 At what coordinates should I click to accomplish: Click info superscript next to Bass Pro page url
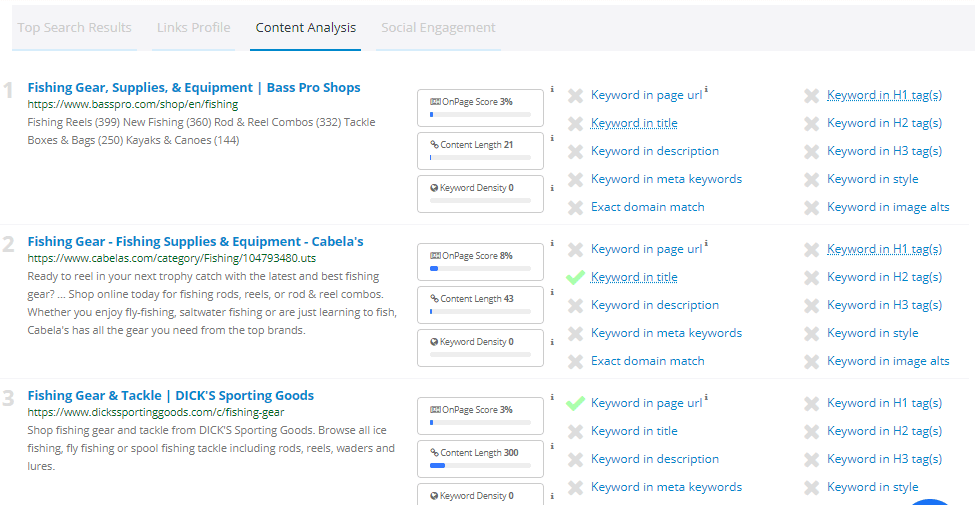click(706, 90)
